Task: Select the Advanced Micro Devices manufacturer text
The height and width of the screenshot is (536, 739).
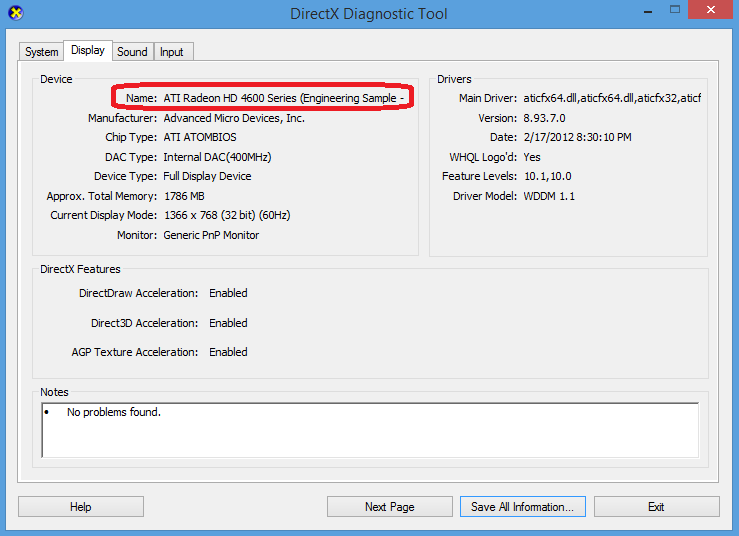Action: click(234, 118)
